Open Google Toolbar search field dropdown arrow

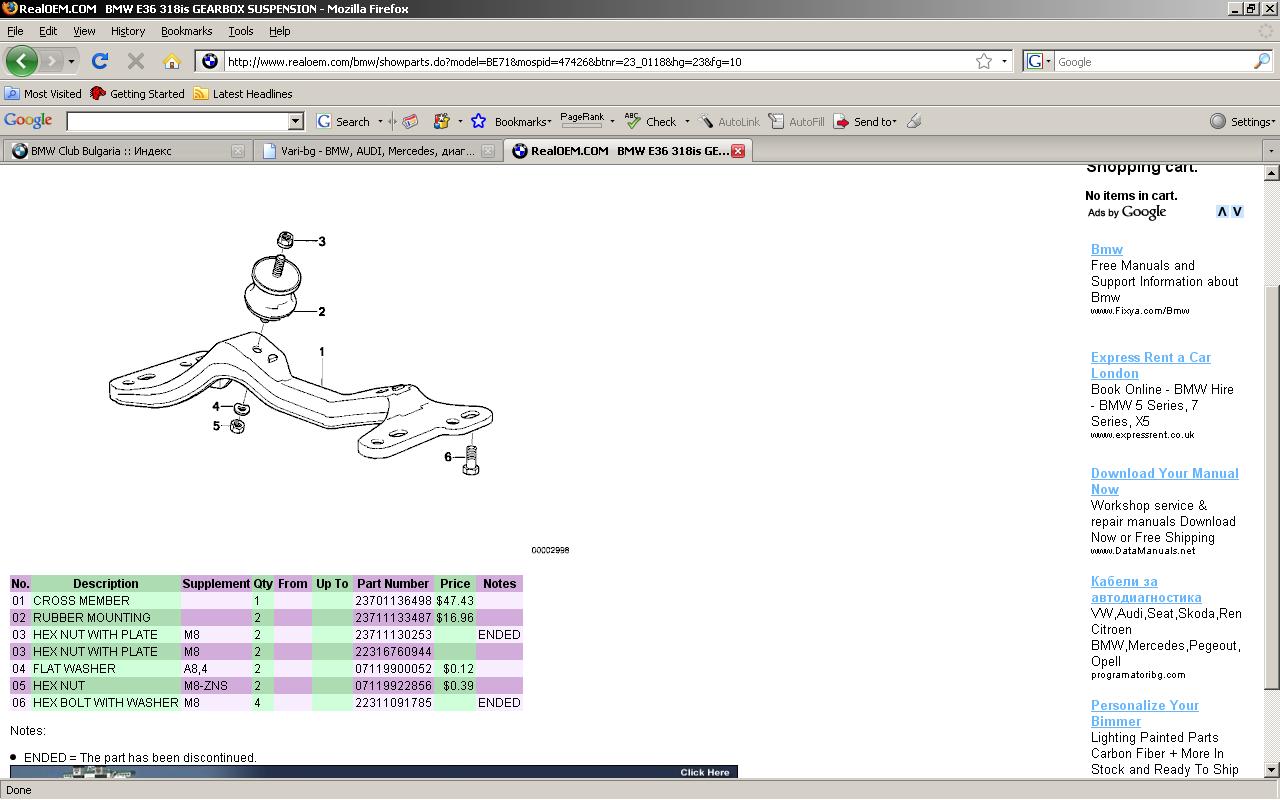(296, 121)
